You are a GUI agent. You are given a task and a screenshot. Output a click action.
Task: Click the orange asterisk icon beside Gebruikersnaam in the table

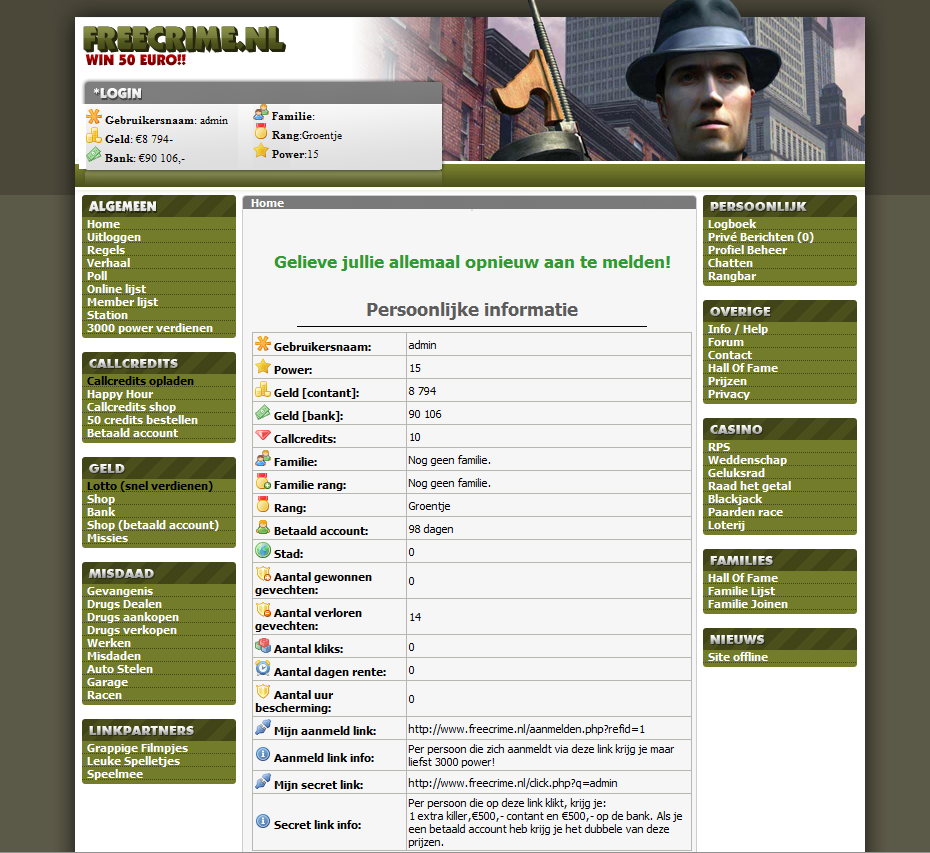tap(263, 344)
